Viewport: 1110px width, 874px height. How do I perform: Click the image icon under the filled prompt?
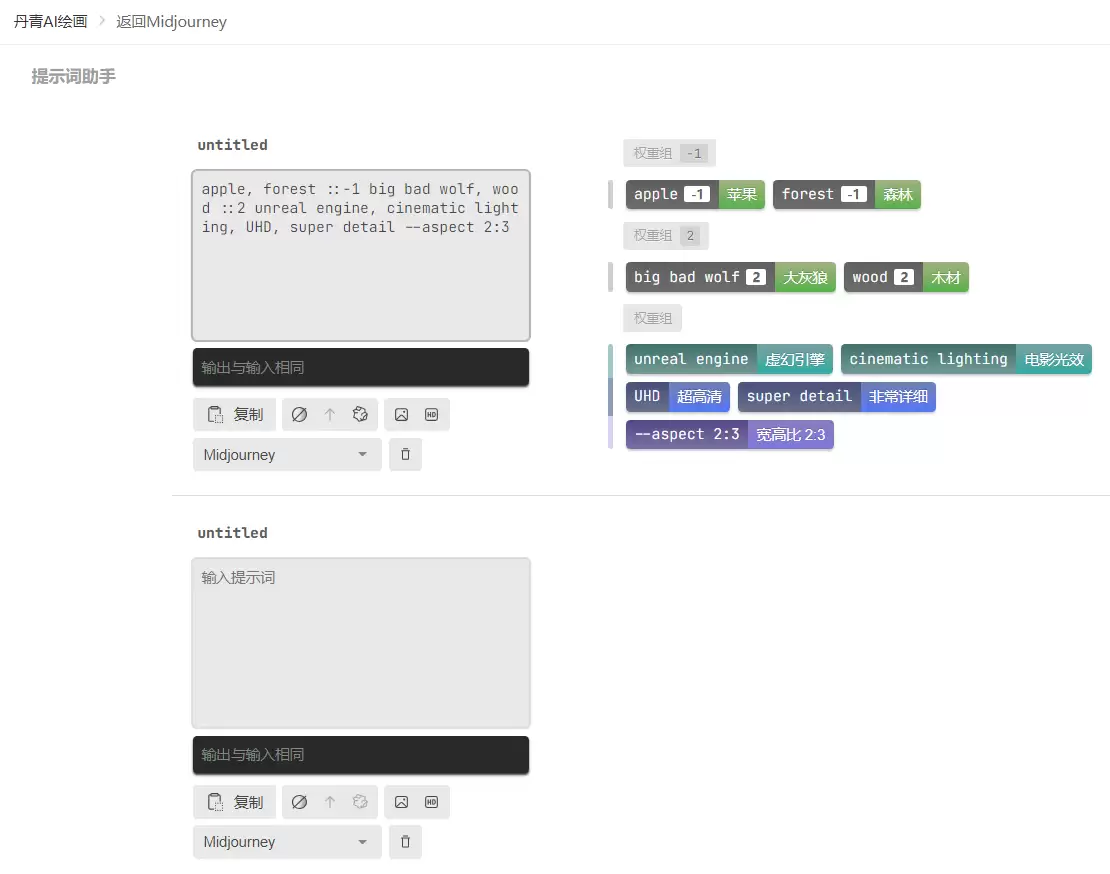tap(401, 415)
